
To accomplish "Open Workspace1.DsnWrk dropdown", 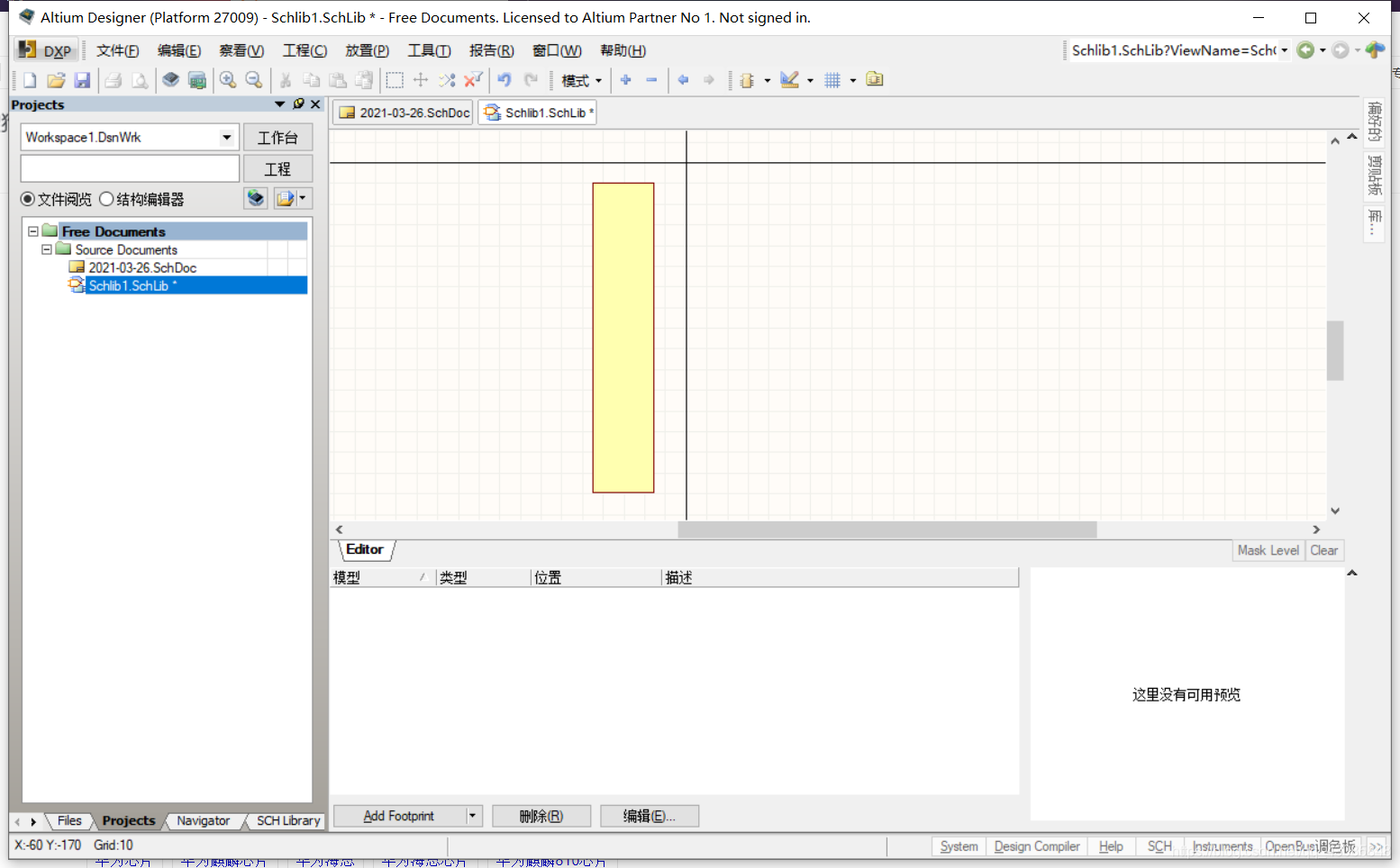I will pyautogui.click(x=227, y=138).
